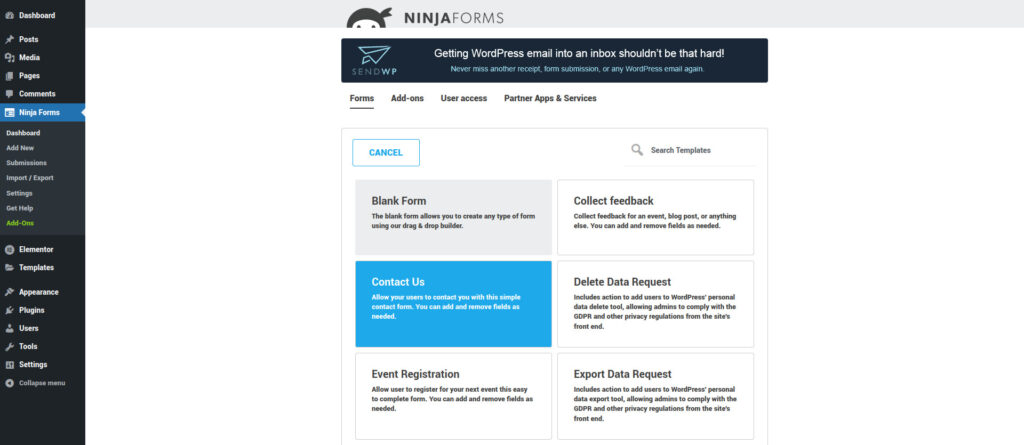This screenshot has height=445, width=1024.
Task: Click the NINJAFORMS wordmark text
Action: (x=454, y=18)
